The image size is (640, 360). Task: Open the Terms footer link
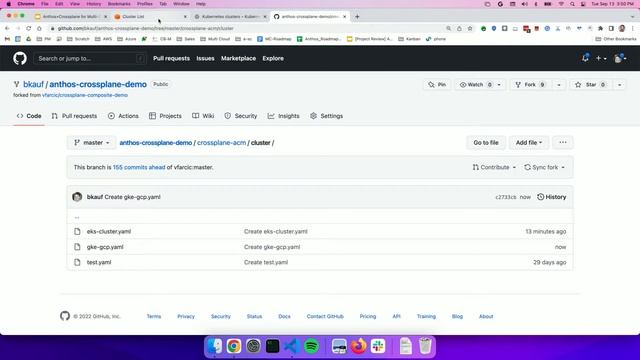154,316
